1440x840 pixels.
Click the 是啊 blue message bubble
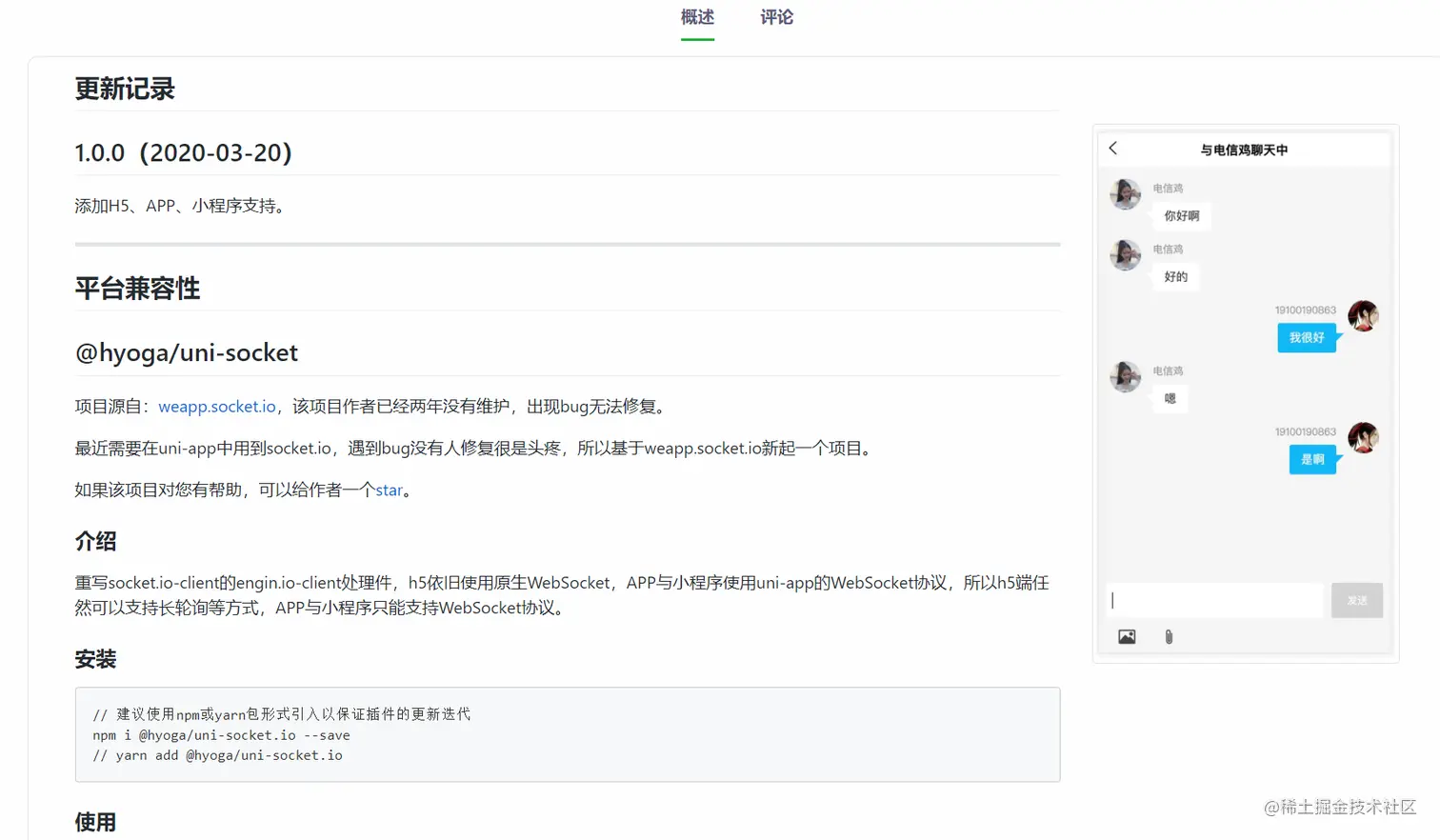[1311, 459]
